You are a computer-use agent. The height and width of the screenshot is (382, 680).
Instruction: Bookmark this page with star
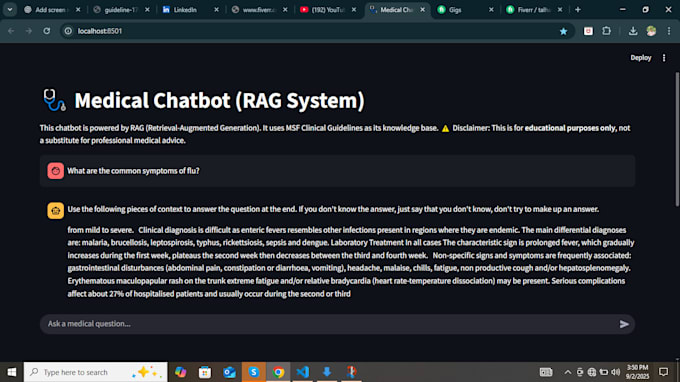point(563,31)
